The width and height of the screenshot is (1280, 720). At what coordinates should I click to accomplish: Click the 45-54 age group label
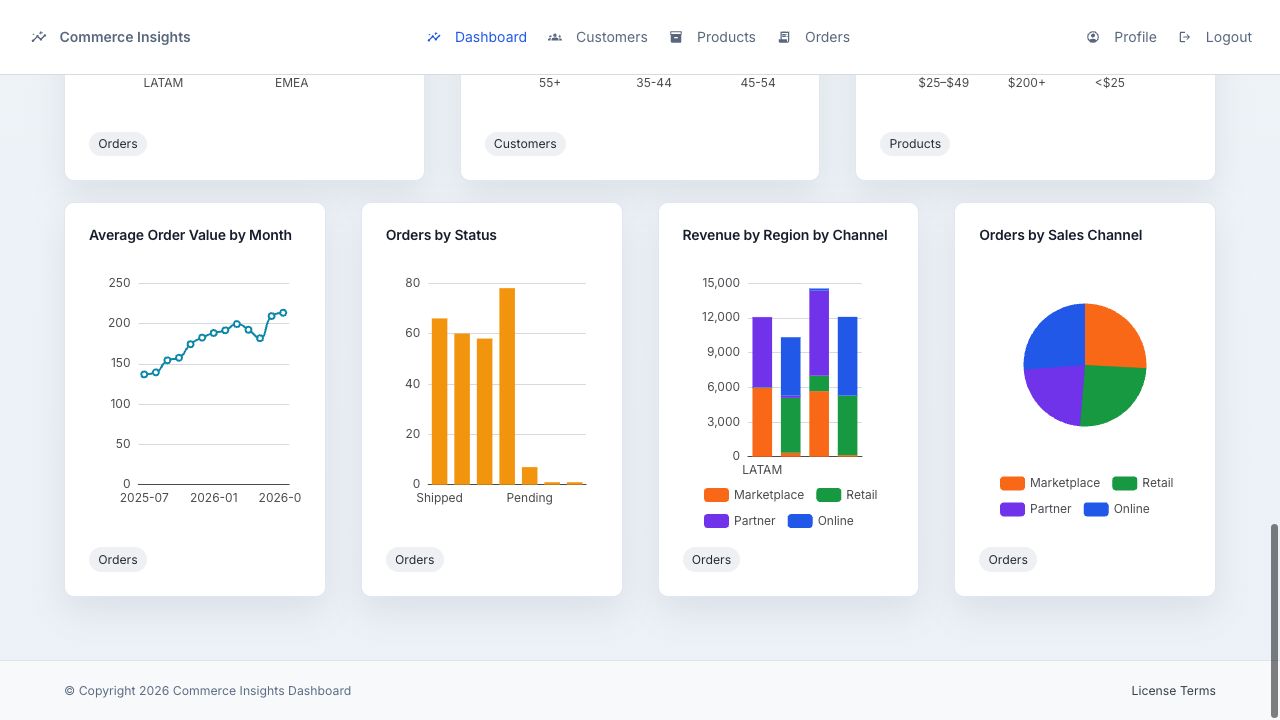click(x=758, y=83)
